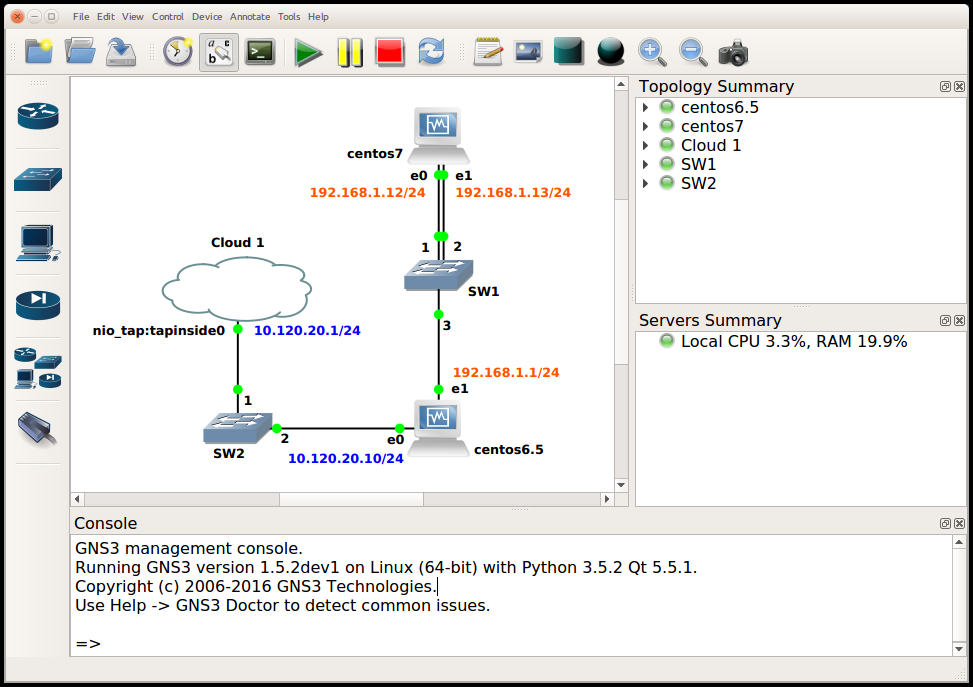Click the 192.168.1.12/24 address label

coord(367,193)
